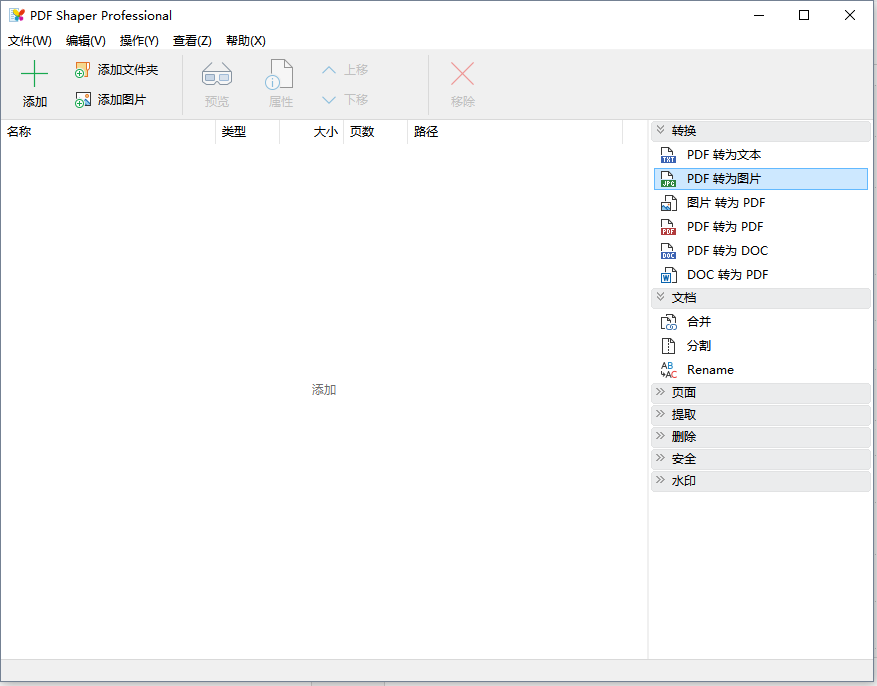
Task: Click the 添加图片 text button
Action: [x=122, y=100]
